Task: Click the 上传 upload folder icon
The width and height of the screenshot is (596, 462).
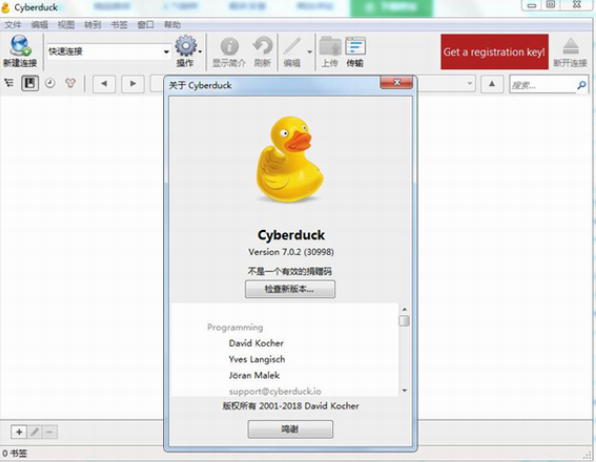Action: (x=330, y=46)
